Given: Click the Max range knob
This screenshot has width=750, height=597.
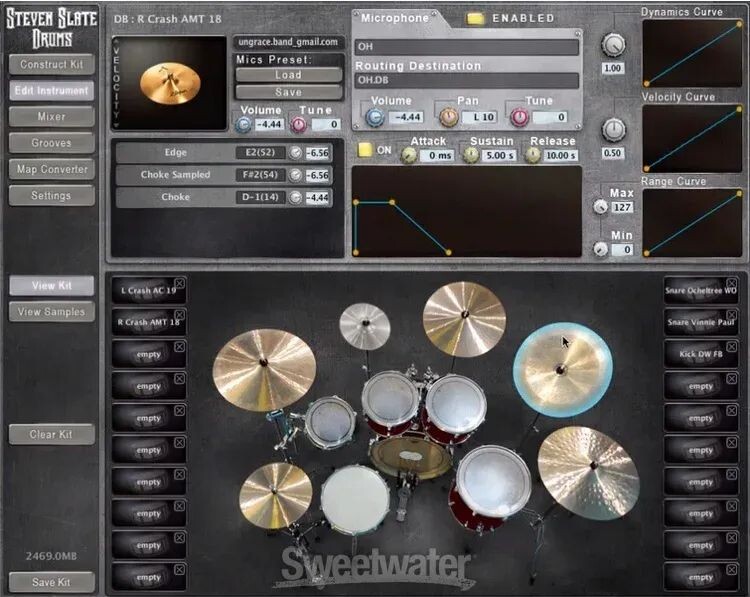Looking at the screenshot, I should pos(600,206).
